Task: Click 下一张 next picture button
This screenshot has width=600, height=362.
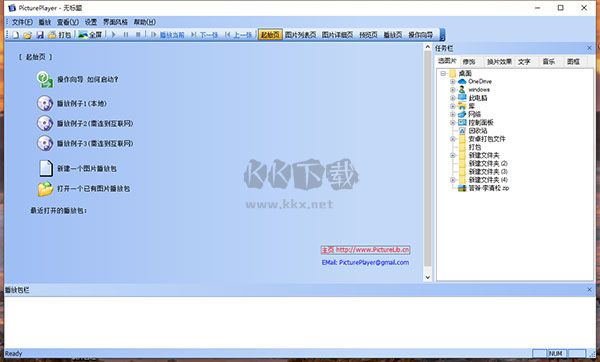Action: coord(205,35)
